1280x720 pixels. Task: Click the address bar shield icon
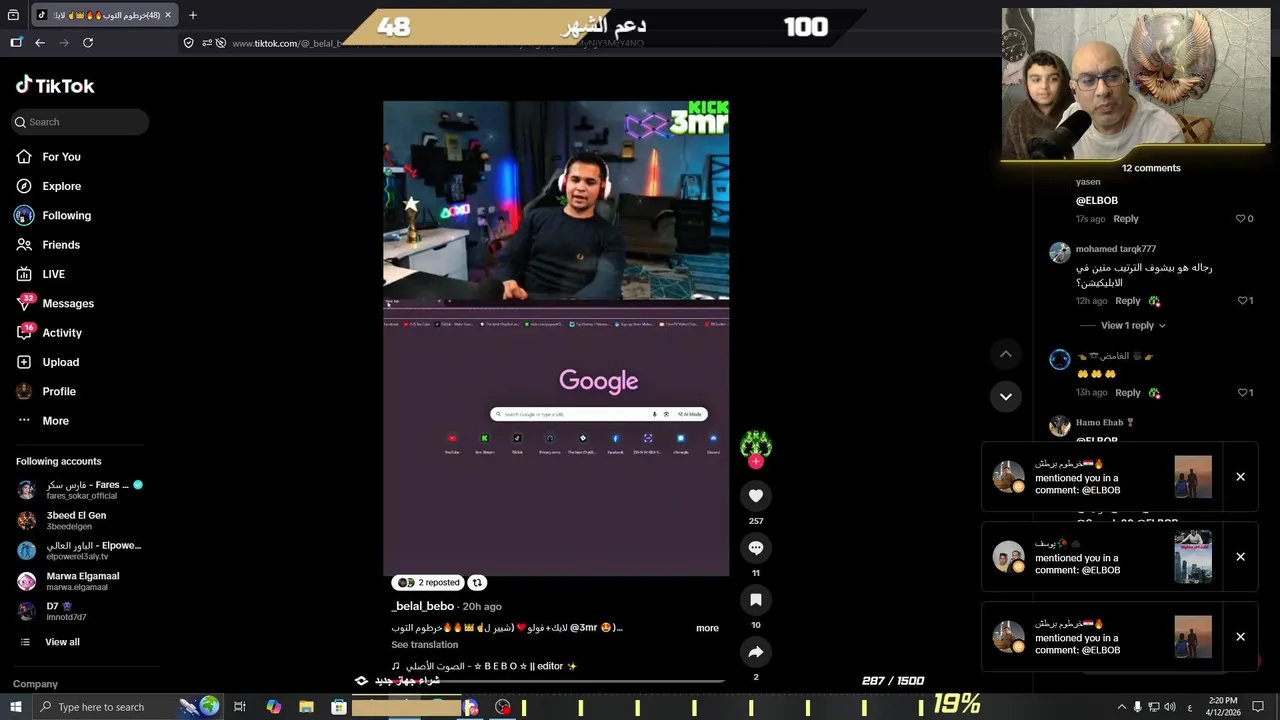[x=188, y=43]
